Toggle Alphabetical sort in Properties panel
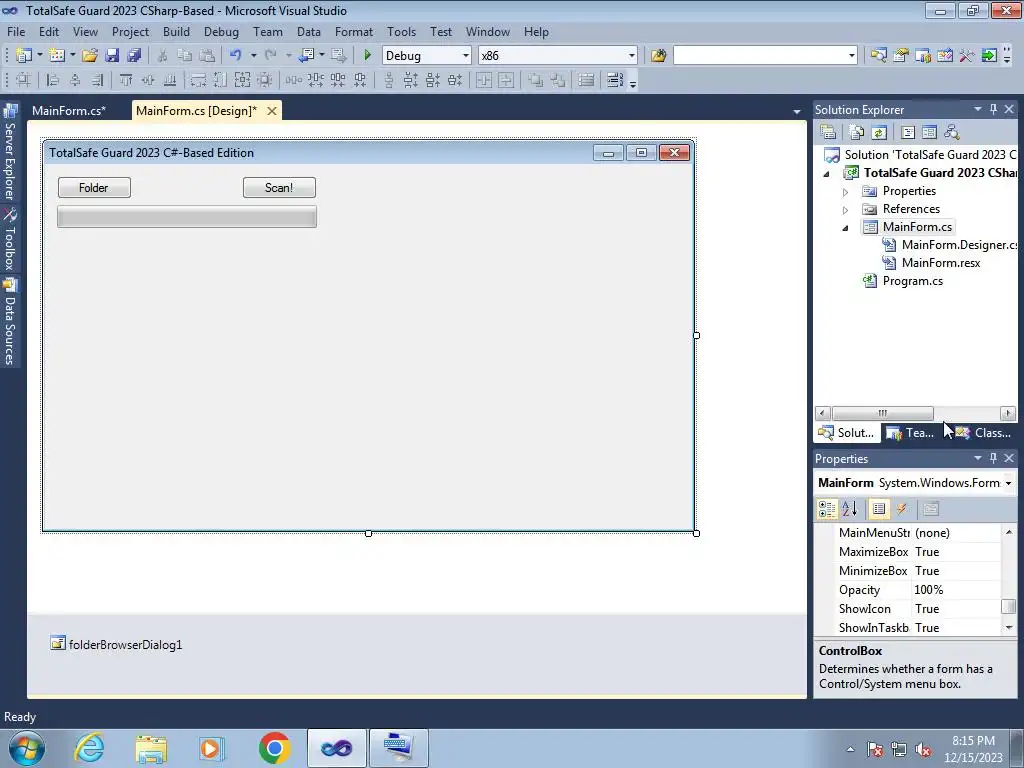The height and width of the screenshot is (768, 1024). 850,509
